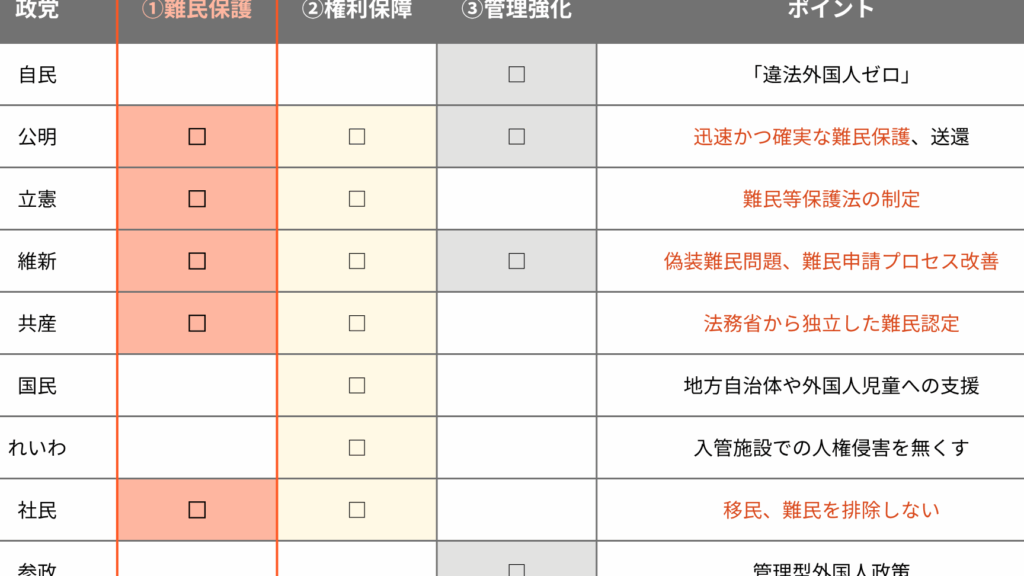1024x576 pixels.
Task: Open the 法務省から独立した難民認定 text
Action: pyautogui.click(x=831, y=323)
